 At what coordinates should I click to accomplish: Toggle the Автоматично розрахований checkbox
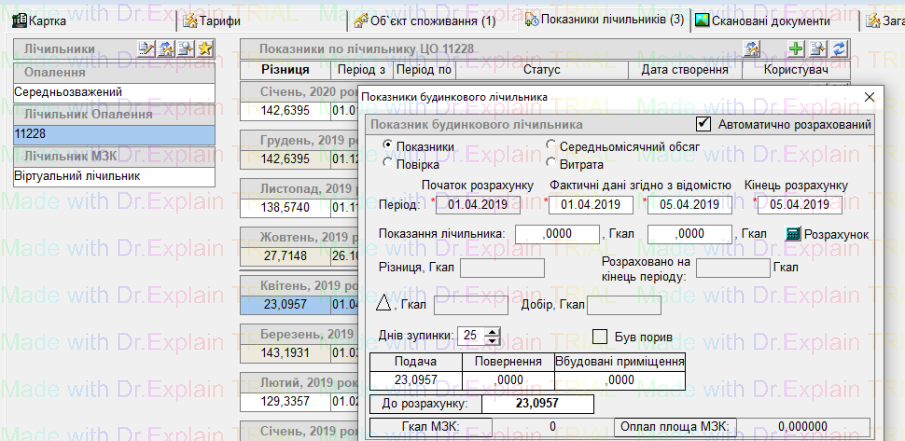pyautogui.click(x=702, y=125)
